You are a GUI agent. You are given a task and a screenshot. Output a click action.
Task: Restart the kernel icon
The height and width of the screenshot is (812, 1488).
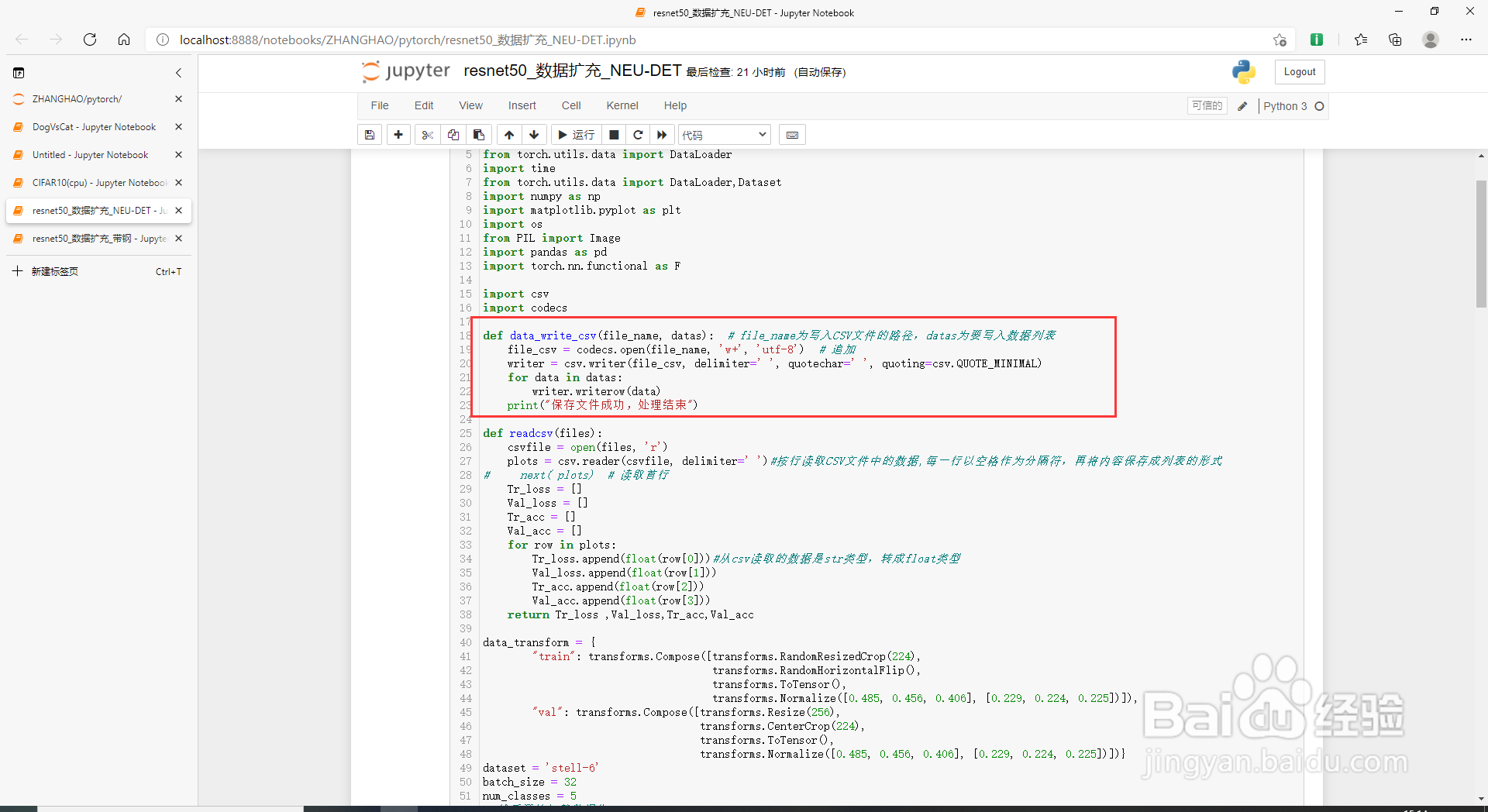coord(638,135)
